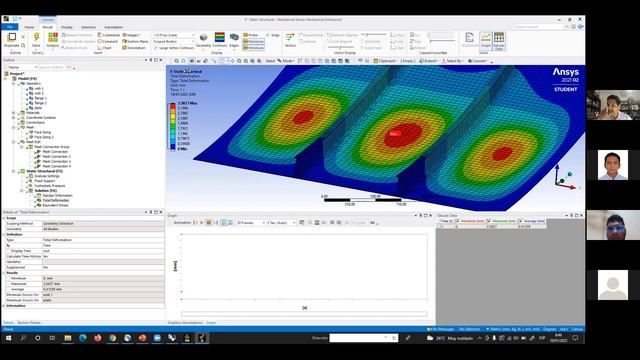Open Firefox from the taskbar
This screenshot has width=640, height=360.
coord(98,338)
